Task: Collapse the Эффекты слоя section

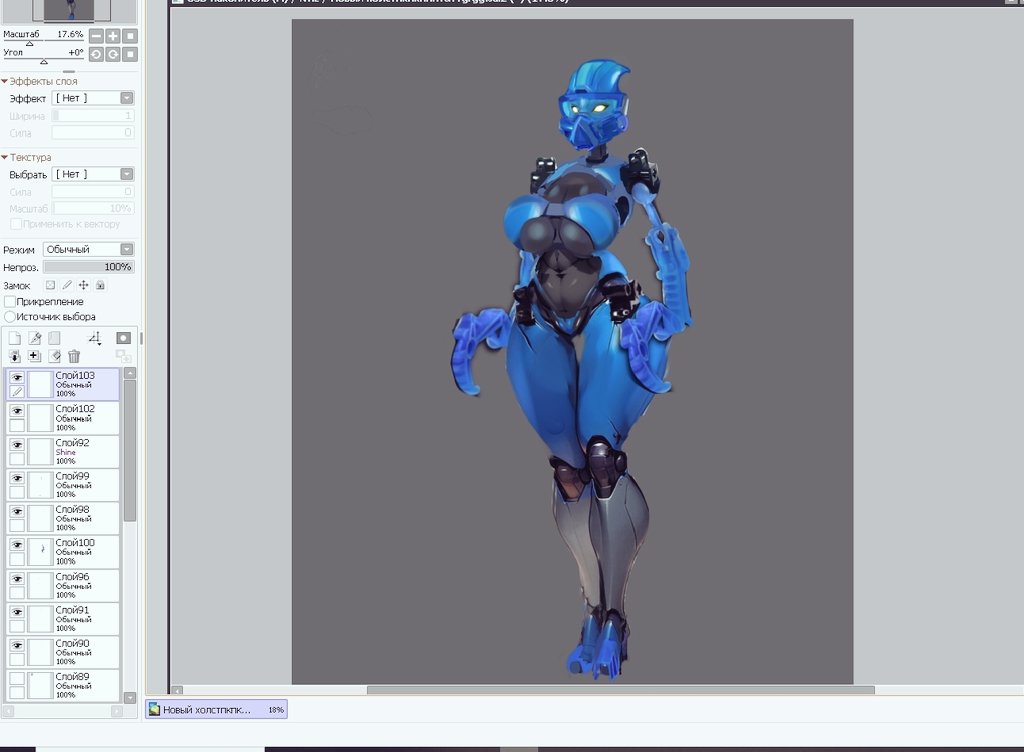Action: point(5,81)
